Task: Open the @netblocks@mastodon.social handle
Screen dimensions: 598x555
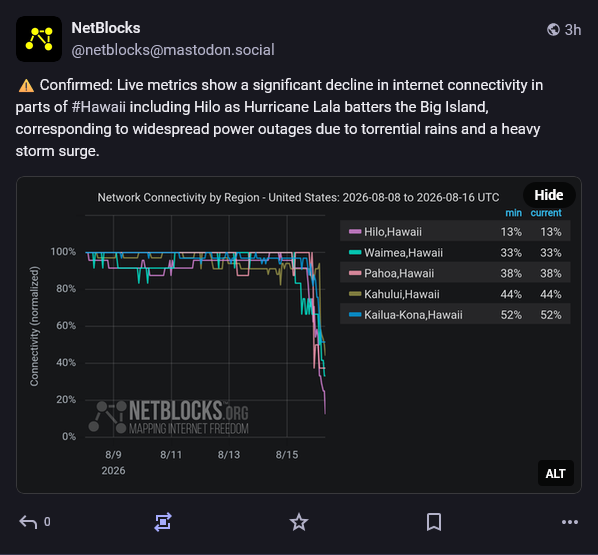Action: 173,50
